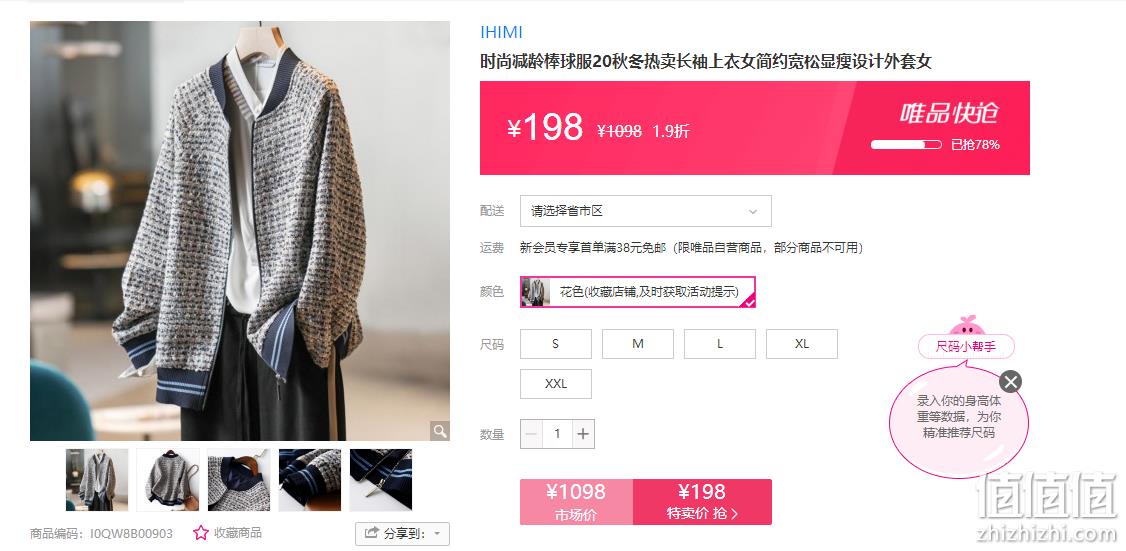Select size S
Image resolution: width=1126 pixels, height=551 pixels.
(556, 344)
